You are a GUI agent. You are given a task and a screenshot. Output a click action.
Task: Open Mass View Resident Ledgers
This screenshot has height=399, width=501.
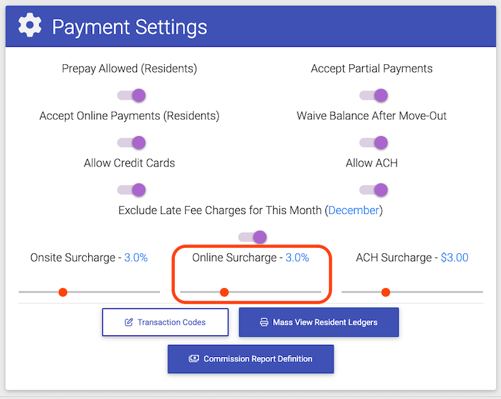(x=319, y=322)
